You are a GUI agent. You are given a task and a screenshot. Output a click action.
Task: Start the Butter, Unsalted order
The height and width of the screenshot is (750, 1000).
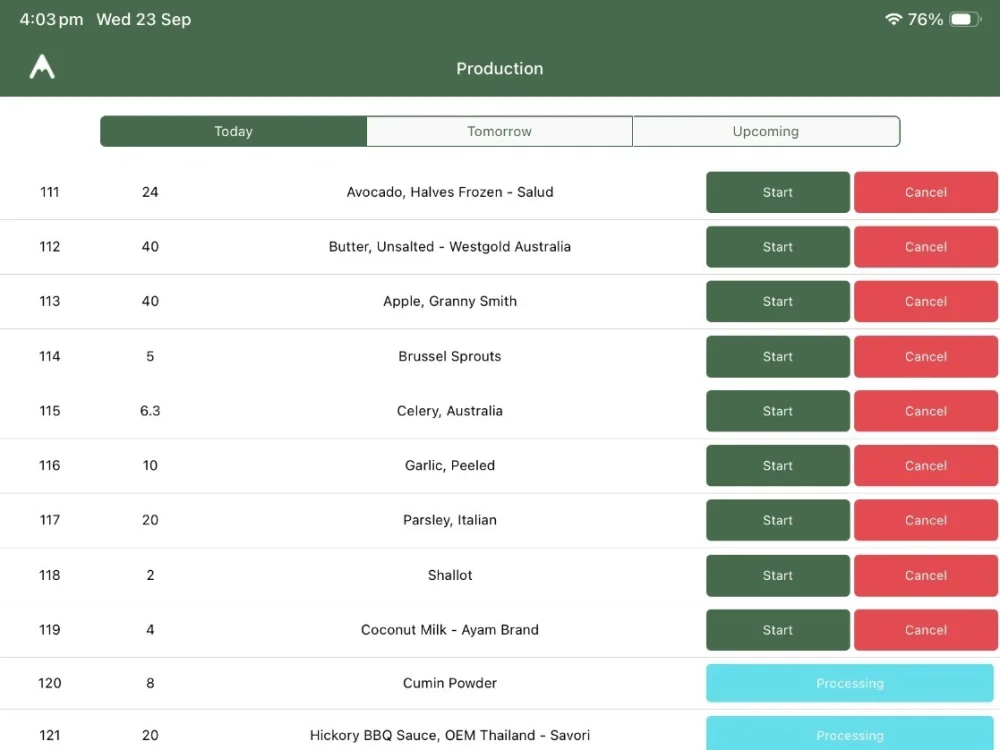tap(777, 247)
